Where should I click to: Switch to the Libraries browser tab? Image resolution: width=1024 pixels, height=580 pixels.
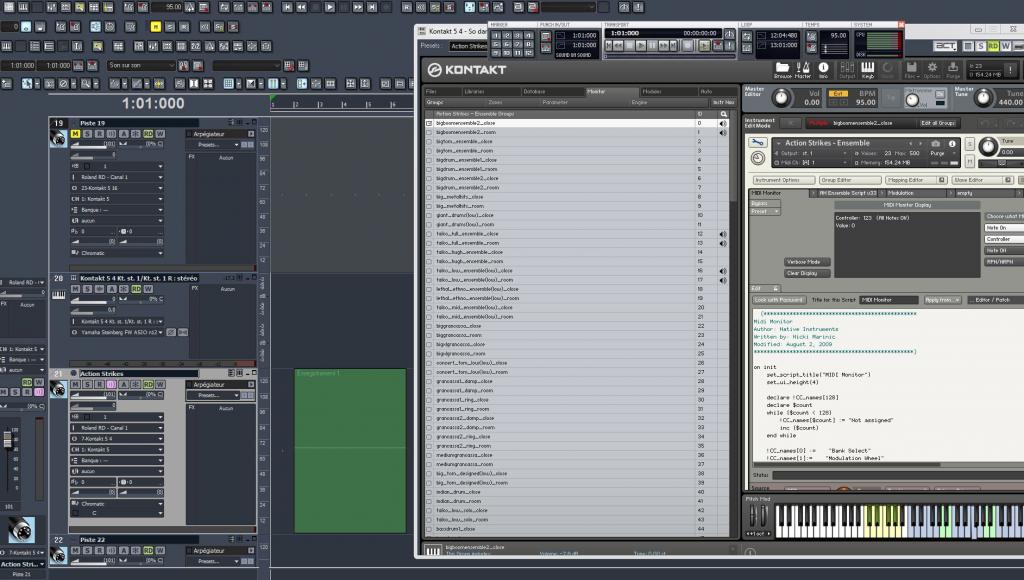coord(492,91)
